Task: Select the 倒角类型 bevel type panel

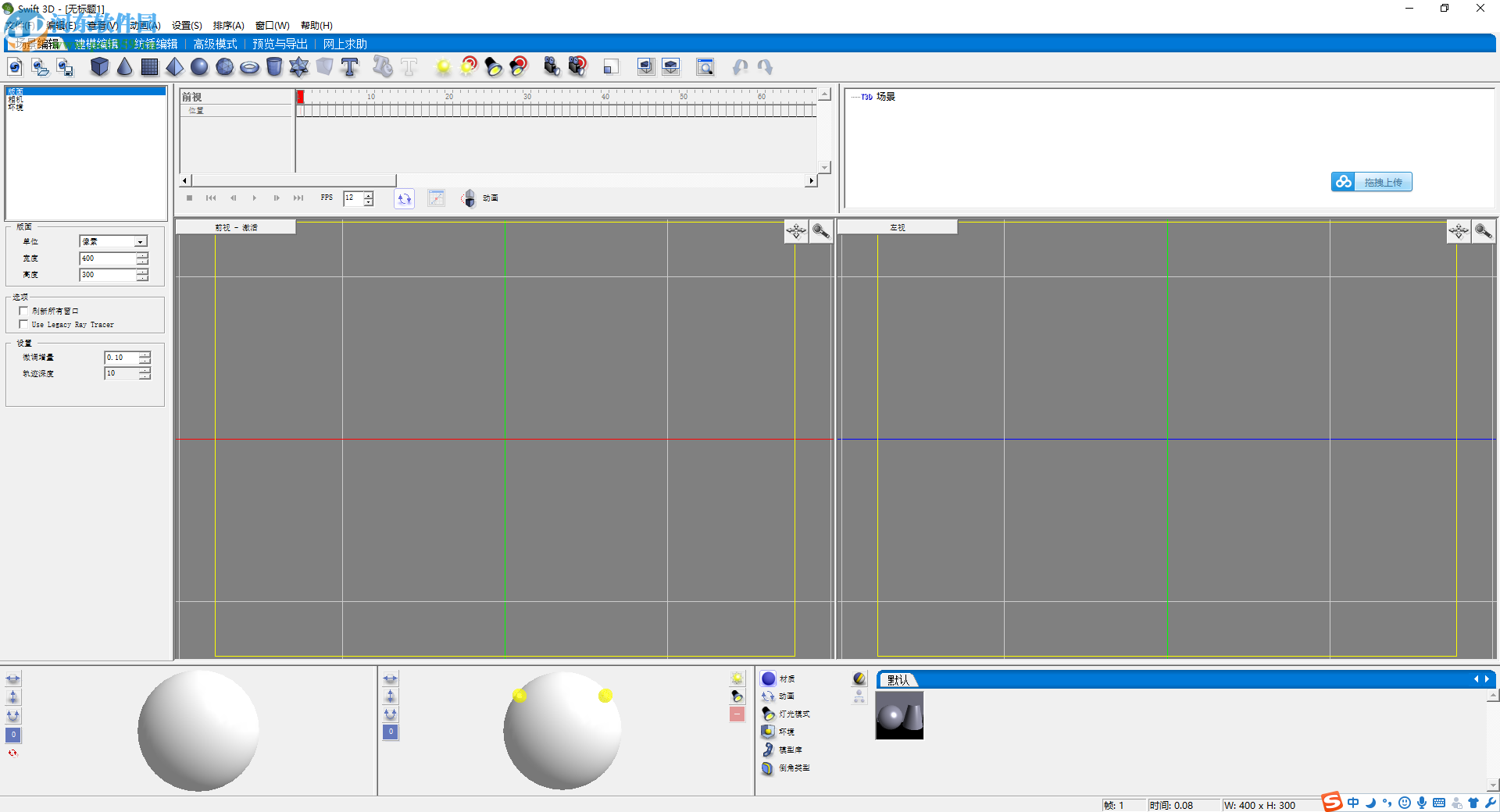Action: click(793, 768)
